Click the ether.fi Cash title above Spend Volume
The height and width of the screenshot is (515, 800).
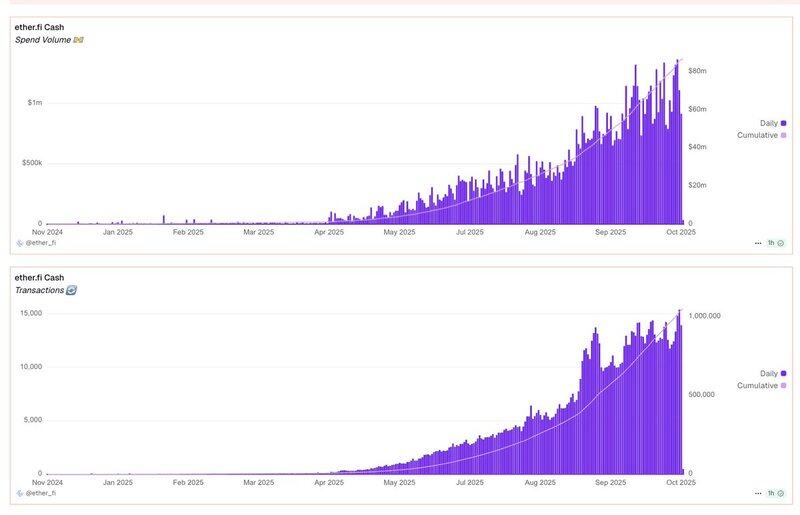[x=41, y=27]
